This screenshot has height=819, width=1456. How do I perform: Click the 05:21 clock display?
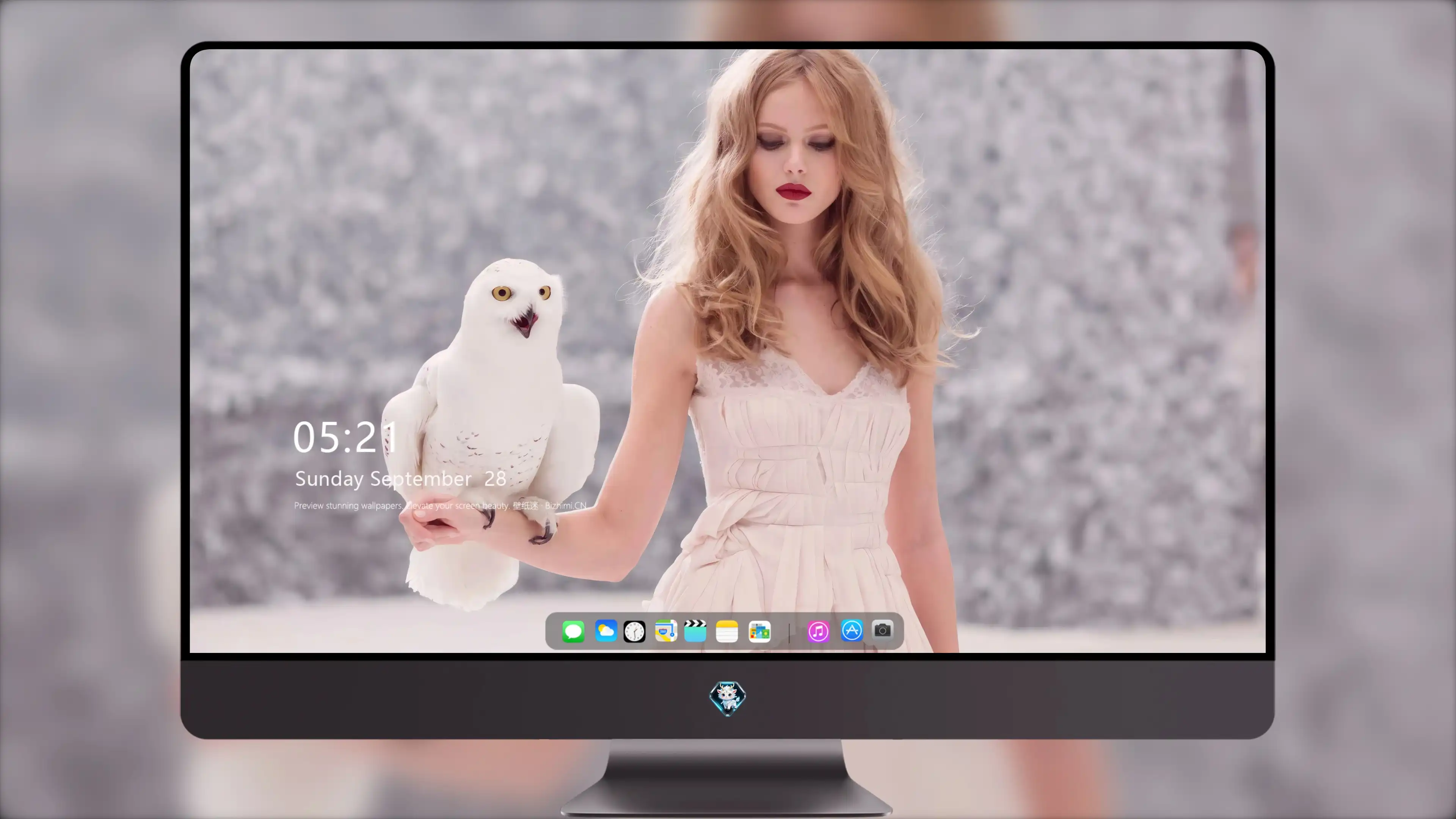345,437
